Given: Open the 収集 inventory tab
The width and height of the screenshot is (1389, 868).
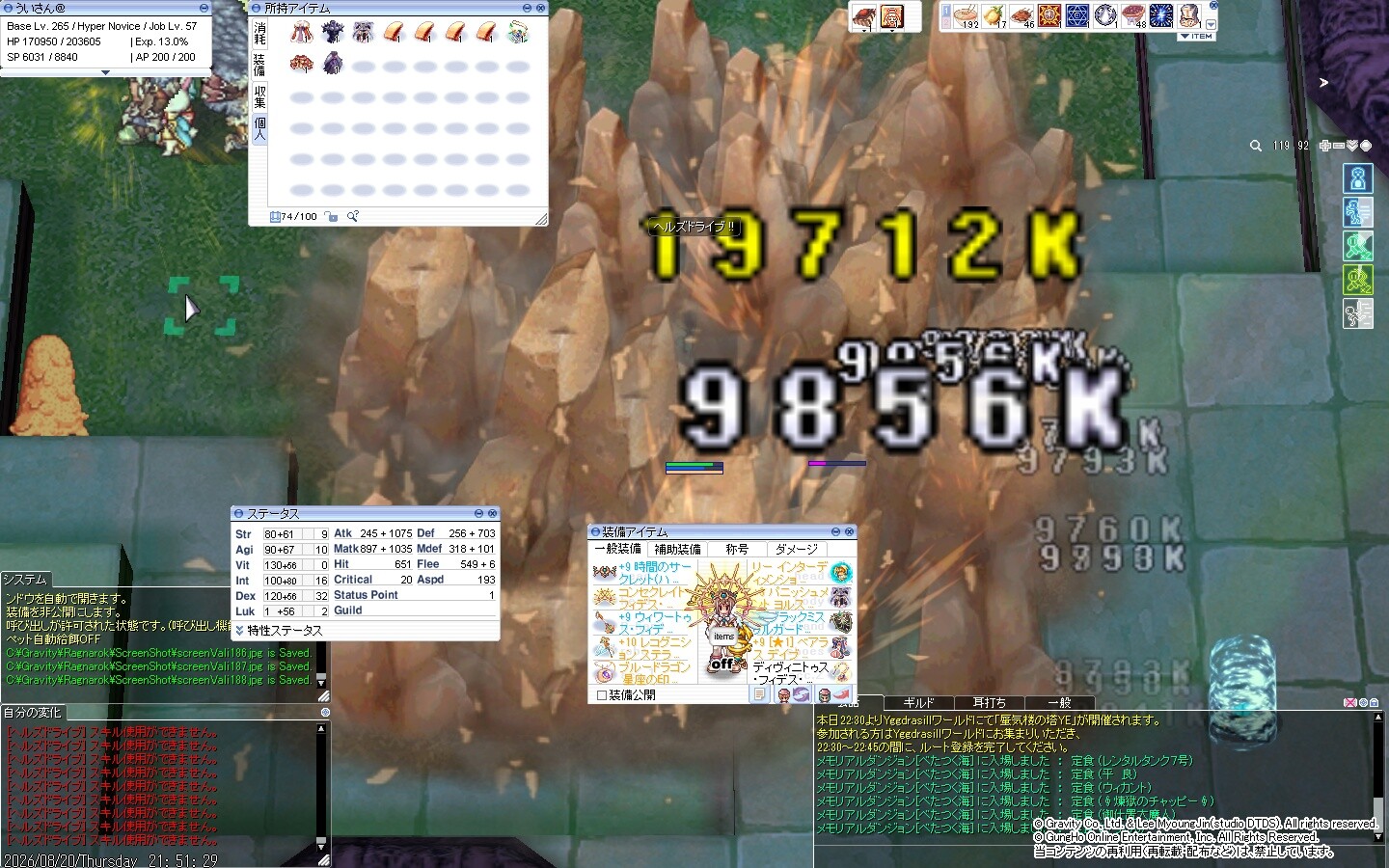Looking at the screenshot, I should pos(259,96).
